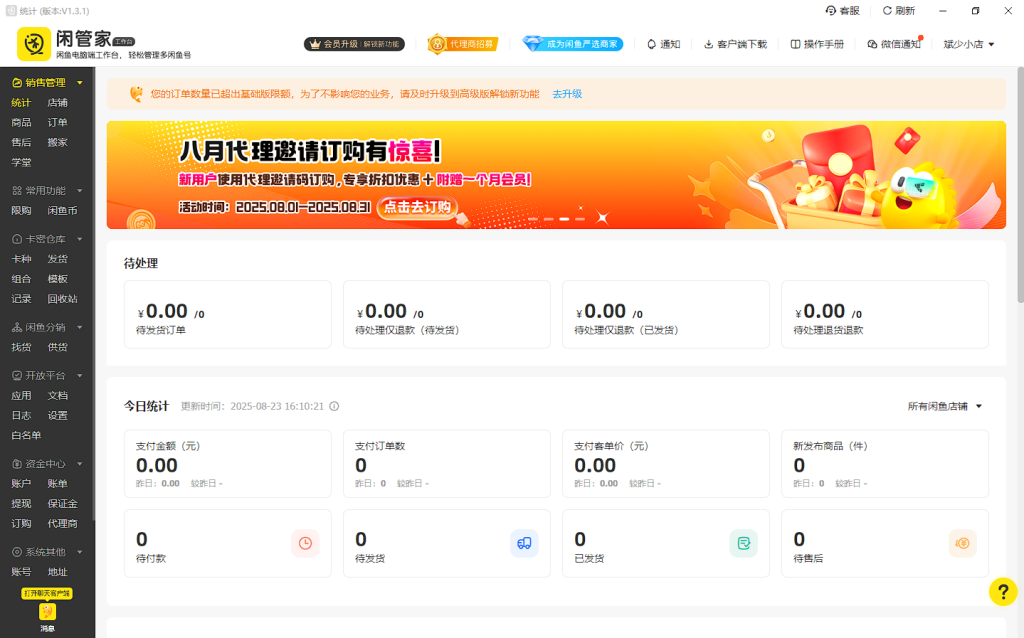The image size is (1024, 638).
Task: Open 客服 customer service
Action: (x=842, y=10)
